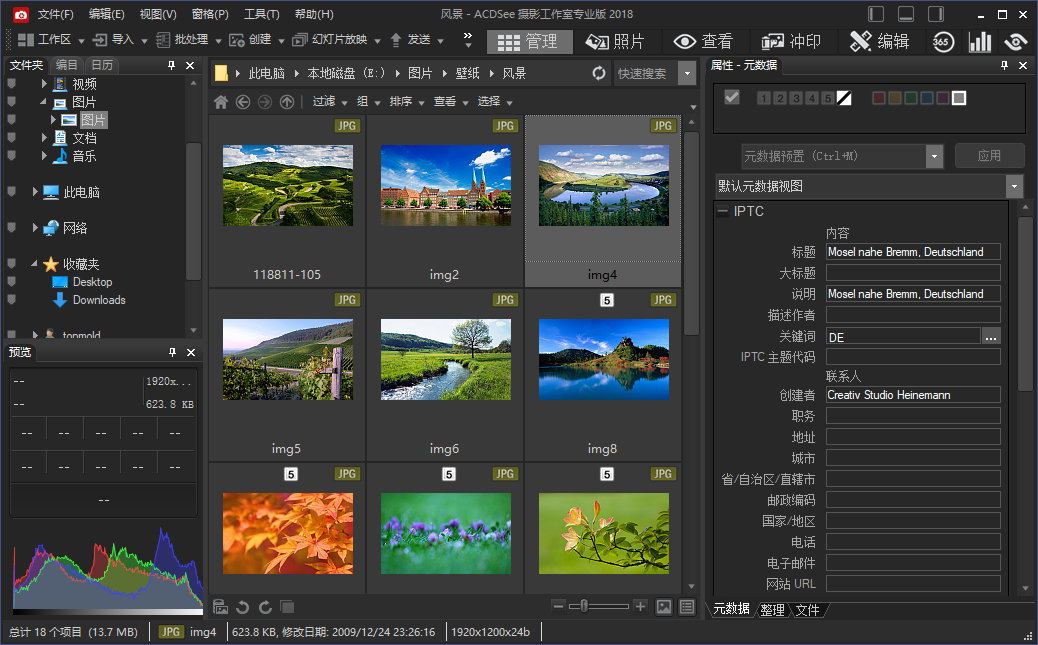This screenshot has height=645, width=1038.
Task: Collapse the 收藏夹 tree node
Action: [34, 264]
